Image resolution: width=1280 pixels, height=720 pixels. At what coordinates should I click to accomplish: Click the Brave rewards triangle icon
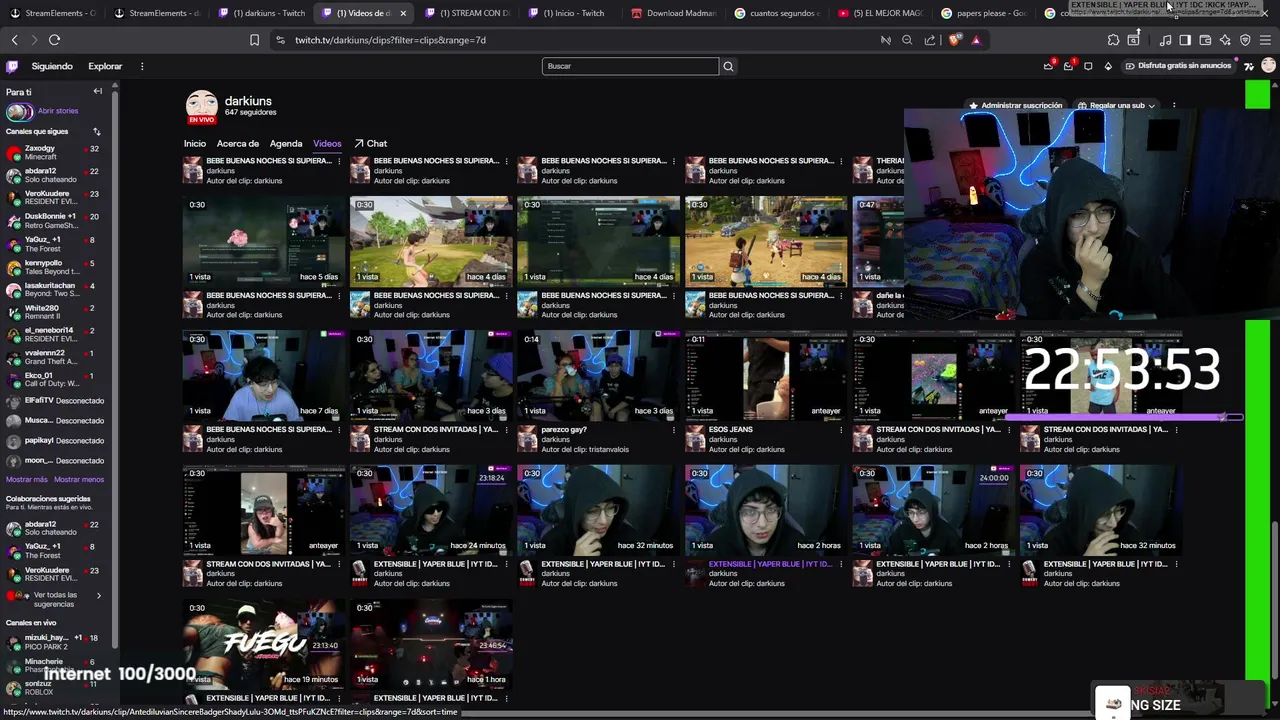tap(976, 40)
